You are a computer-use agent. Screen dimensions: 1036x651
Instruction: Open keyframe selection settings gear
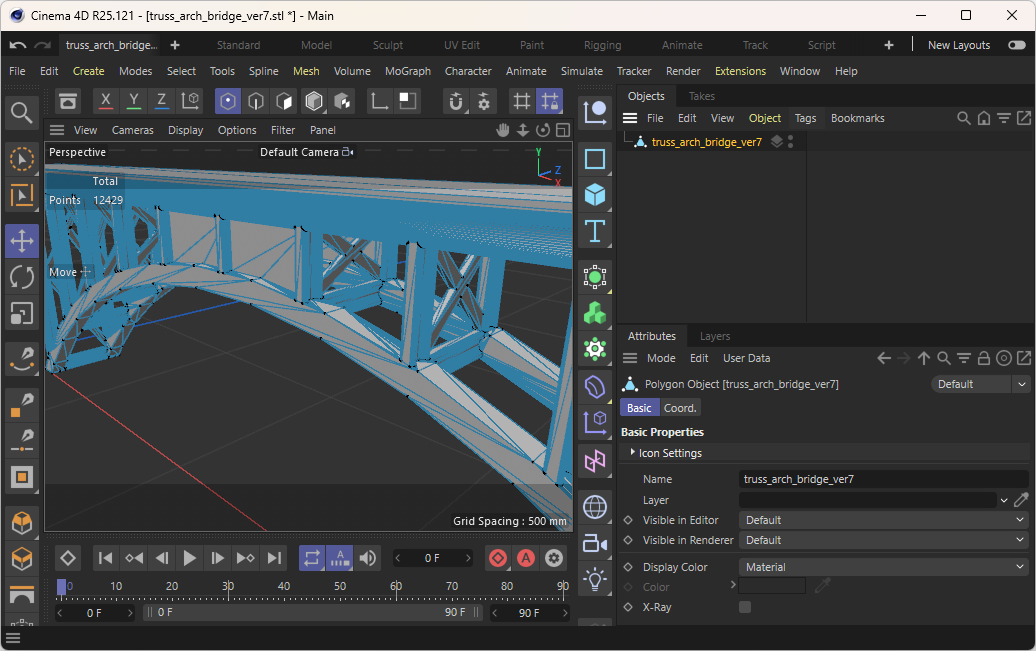[554, 558]
